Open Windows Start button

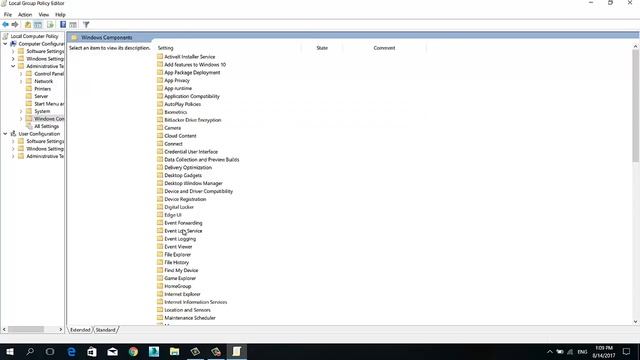pyautogui.click(x=10, y=351)
